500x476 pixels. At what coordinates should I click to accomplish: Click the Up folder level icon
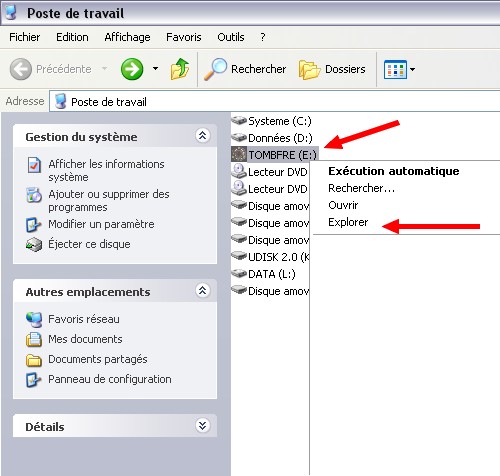point(180,69)
